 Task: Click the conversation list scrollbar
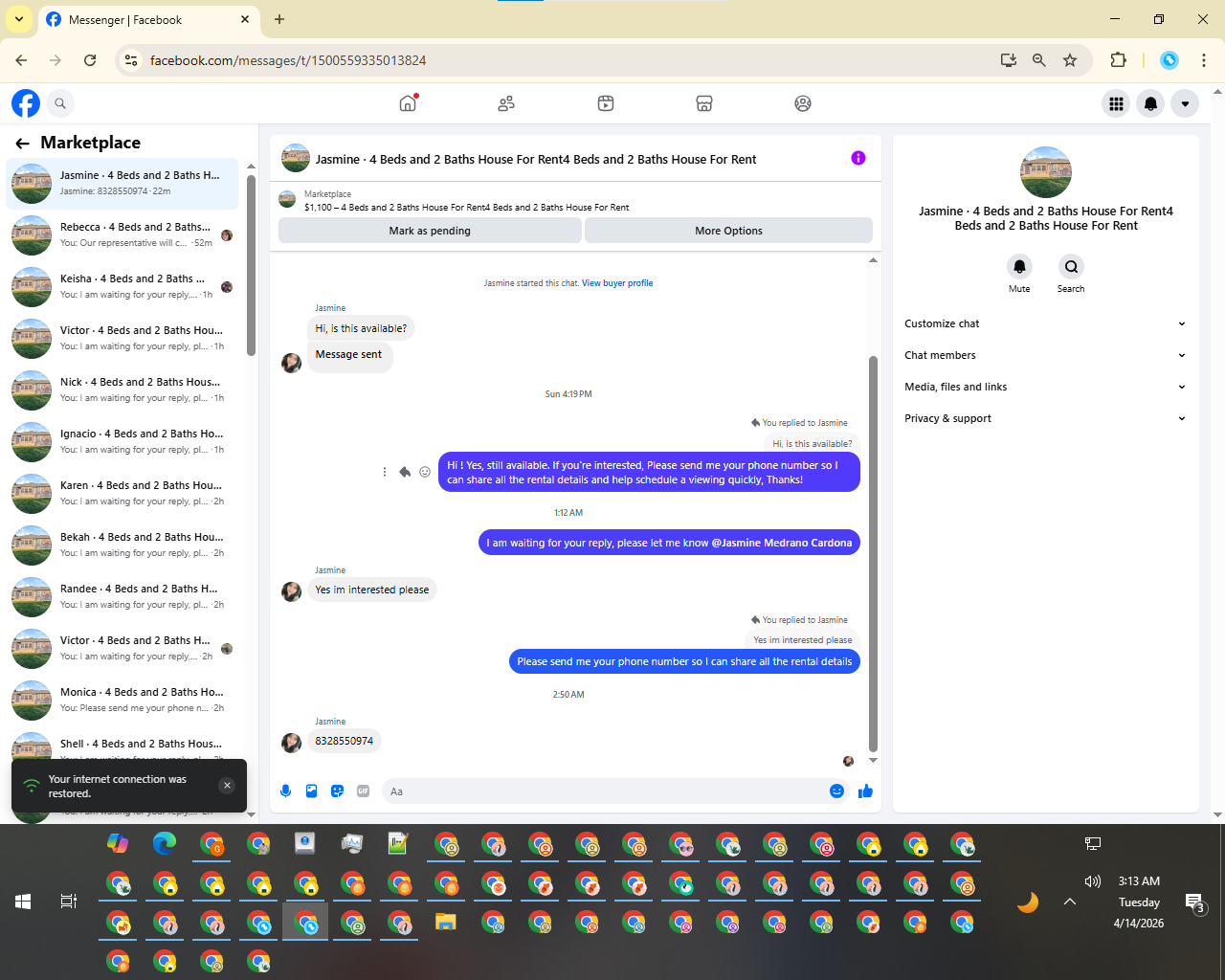[x=251, y=265]
